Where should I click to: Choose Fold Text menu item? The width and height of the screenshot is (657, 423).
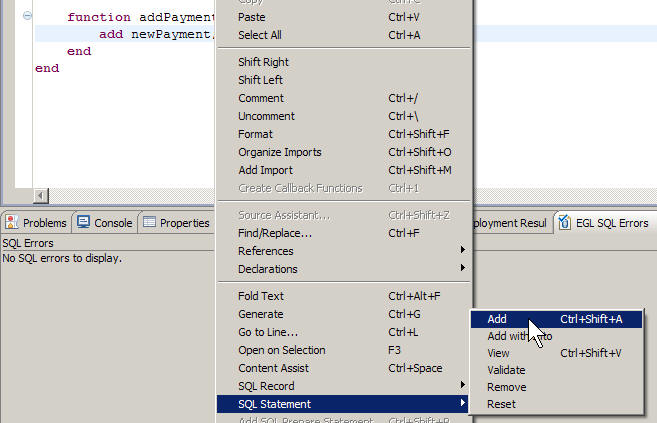coord(344,296)
